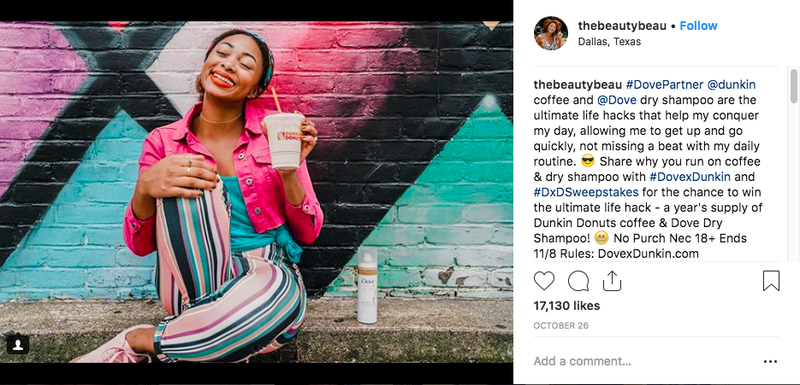Open more options three-dot menu
This screenshot has height=385, width=800.
click(x=770, y=362)
